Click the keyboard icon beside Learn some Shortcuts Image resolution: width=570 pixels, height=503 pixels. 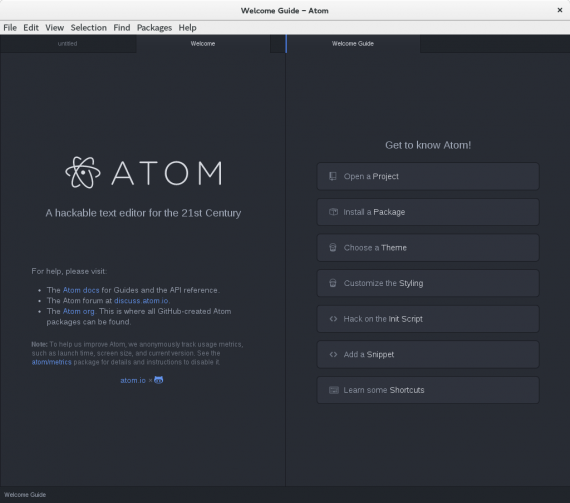point(334,390)
